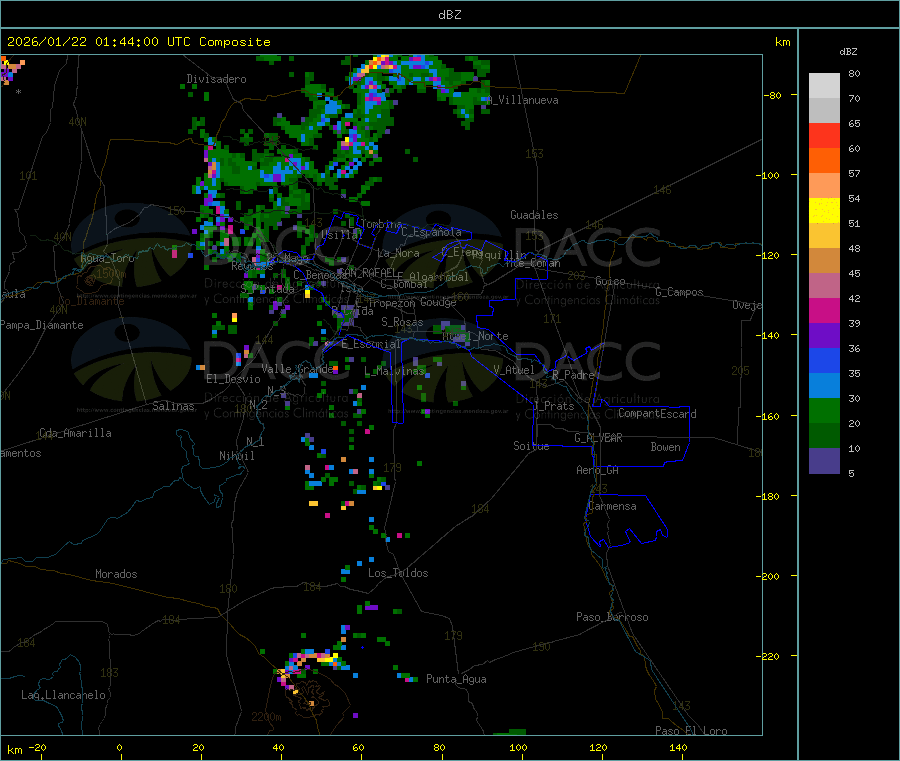900x761 pixels.
Task: Click the Salinas location label
Action: [173, 406]
